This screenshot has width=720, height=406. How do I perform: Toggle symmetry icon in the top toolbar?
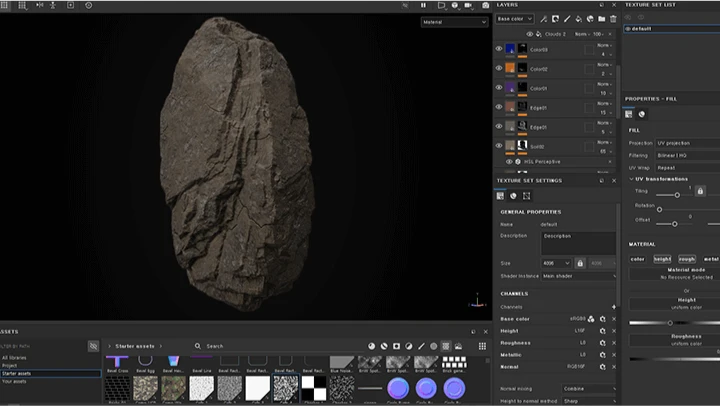40,6
